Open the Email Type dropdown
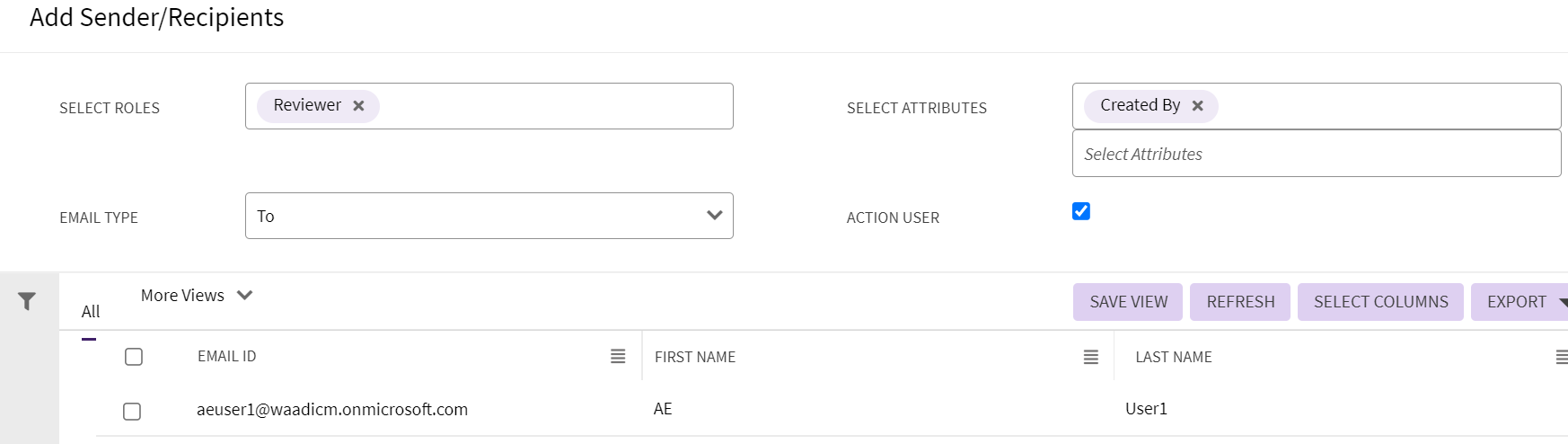The image size is (1568, 444). pyautogui.click(x=489, y=216)
